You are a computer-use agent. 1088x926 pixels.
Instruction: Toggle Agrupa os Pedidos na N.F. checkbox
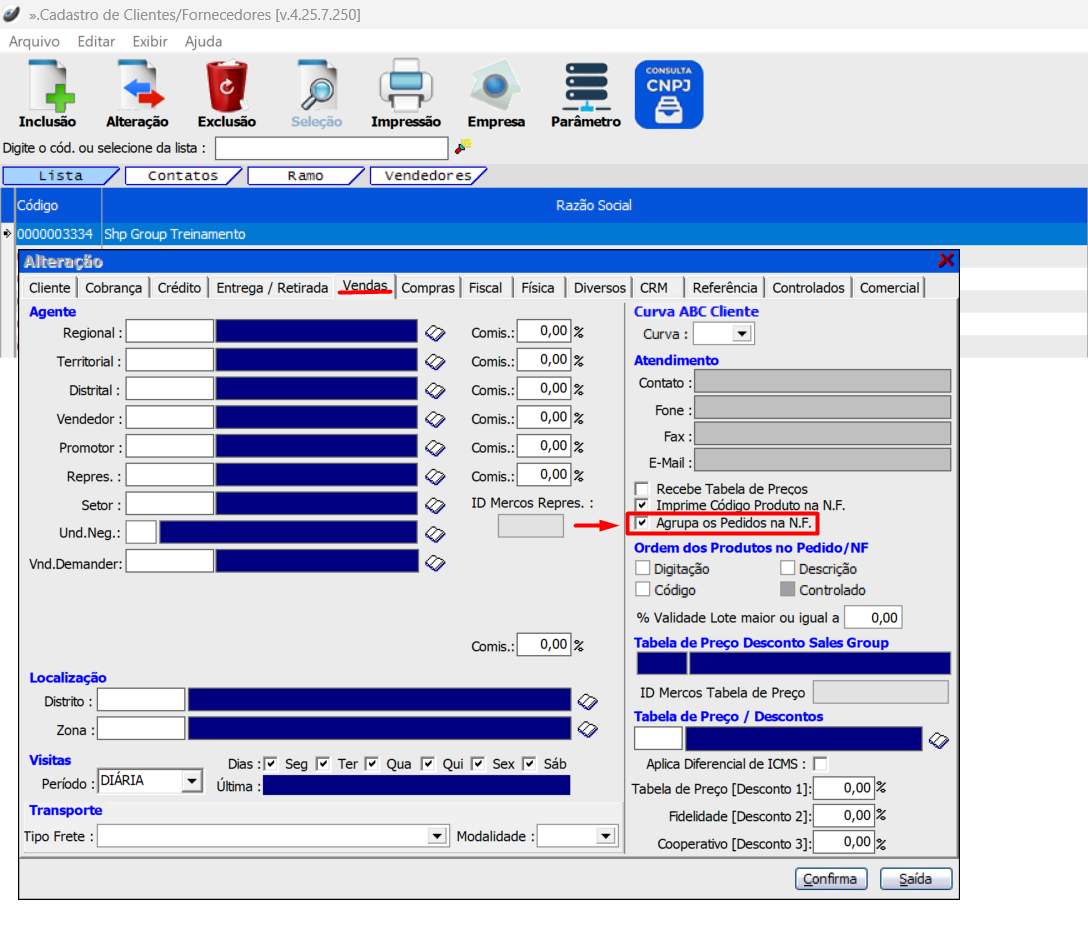pyautogui.click(x=642, y=523)
